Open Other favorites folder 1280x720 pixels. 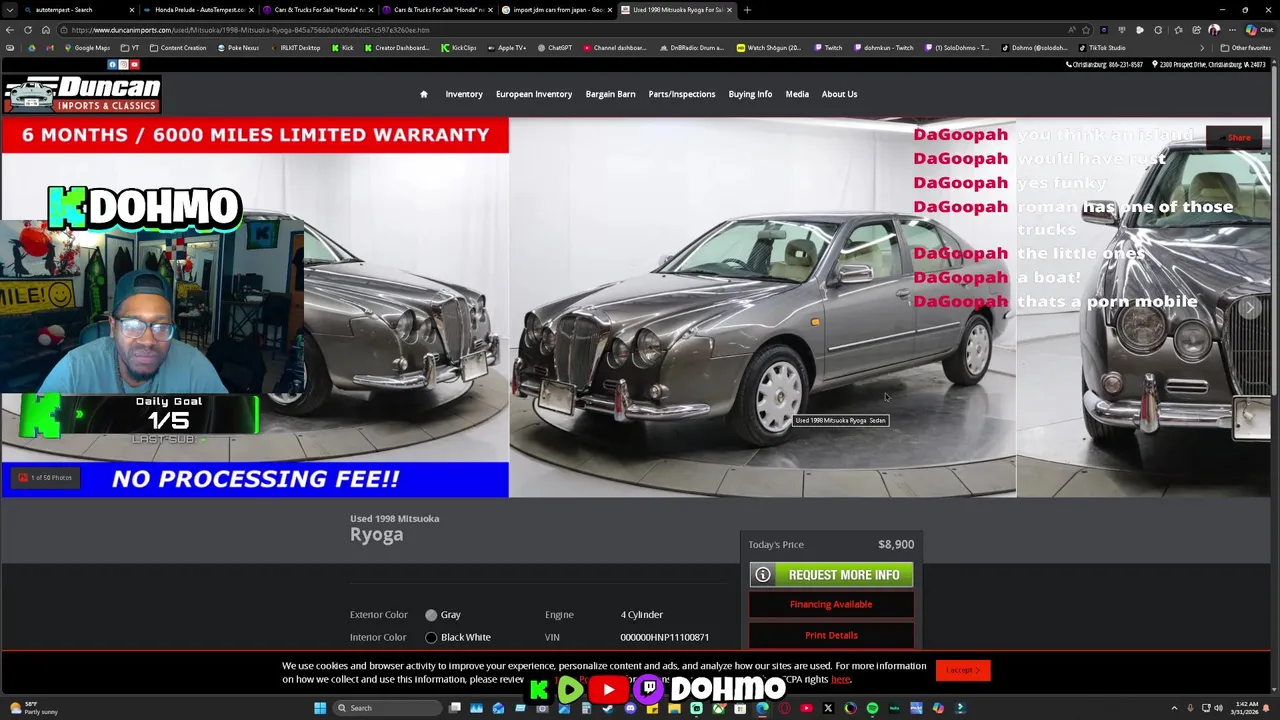click(1245, 48)
